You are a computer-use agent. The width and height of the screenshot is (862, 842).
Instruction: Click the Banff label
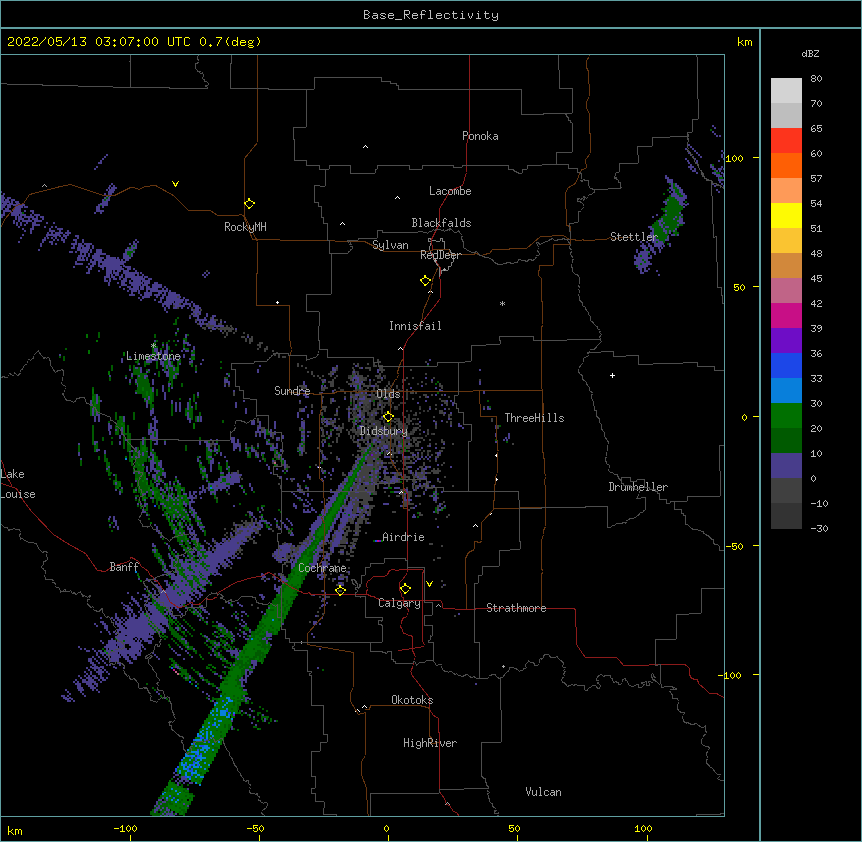point(124,567)
